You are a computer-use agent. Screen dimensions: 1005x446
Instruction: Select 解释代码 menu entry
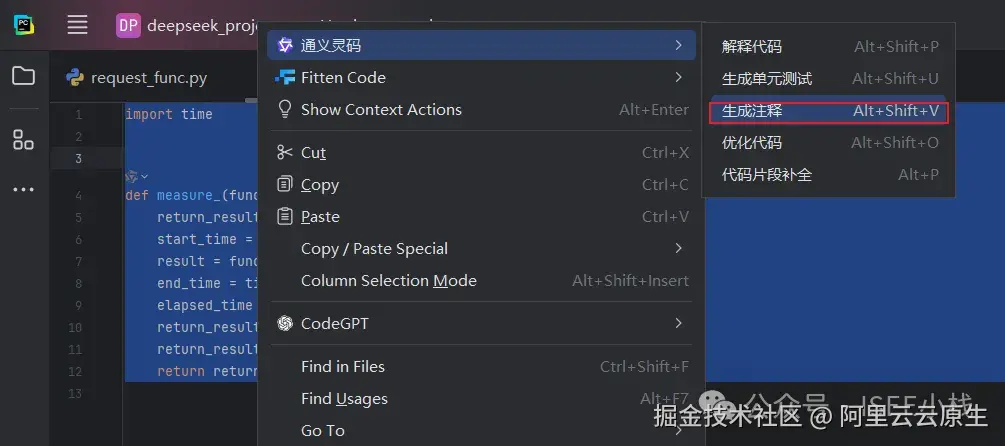tap(752, 46)
